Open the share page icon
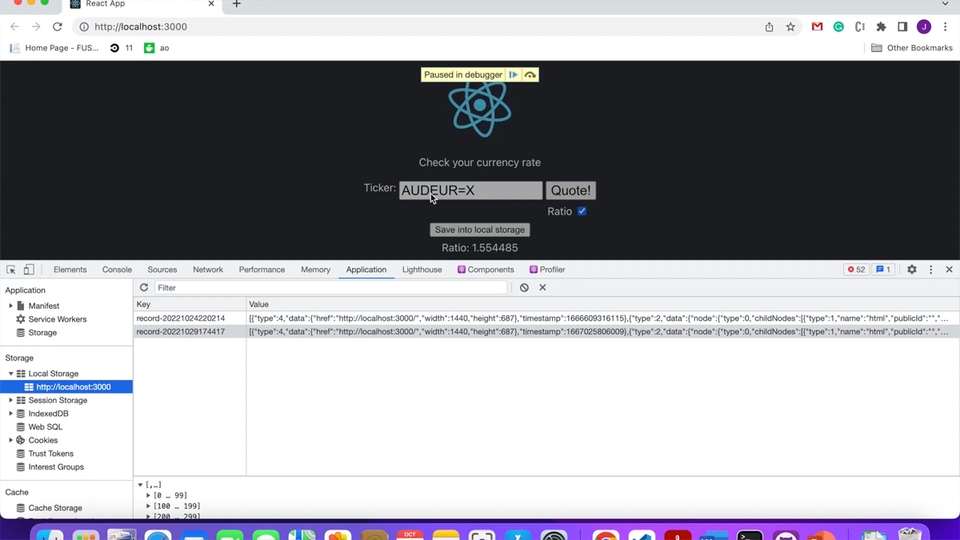 pos(769,26)
